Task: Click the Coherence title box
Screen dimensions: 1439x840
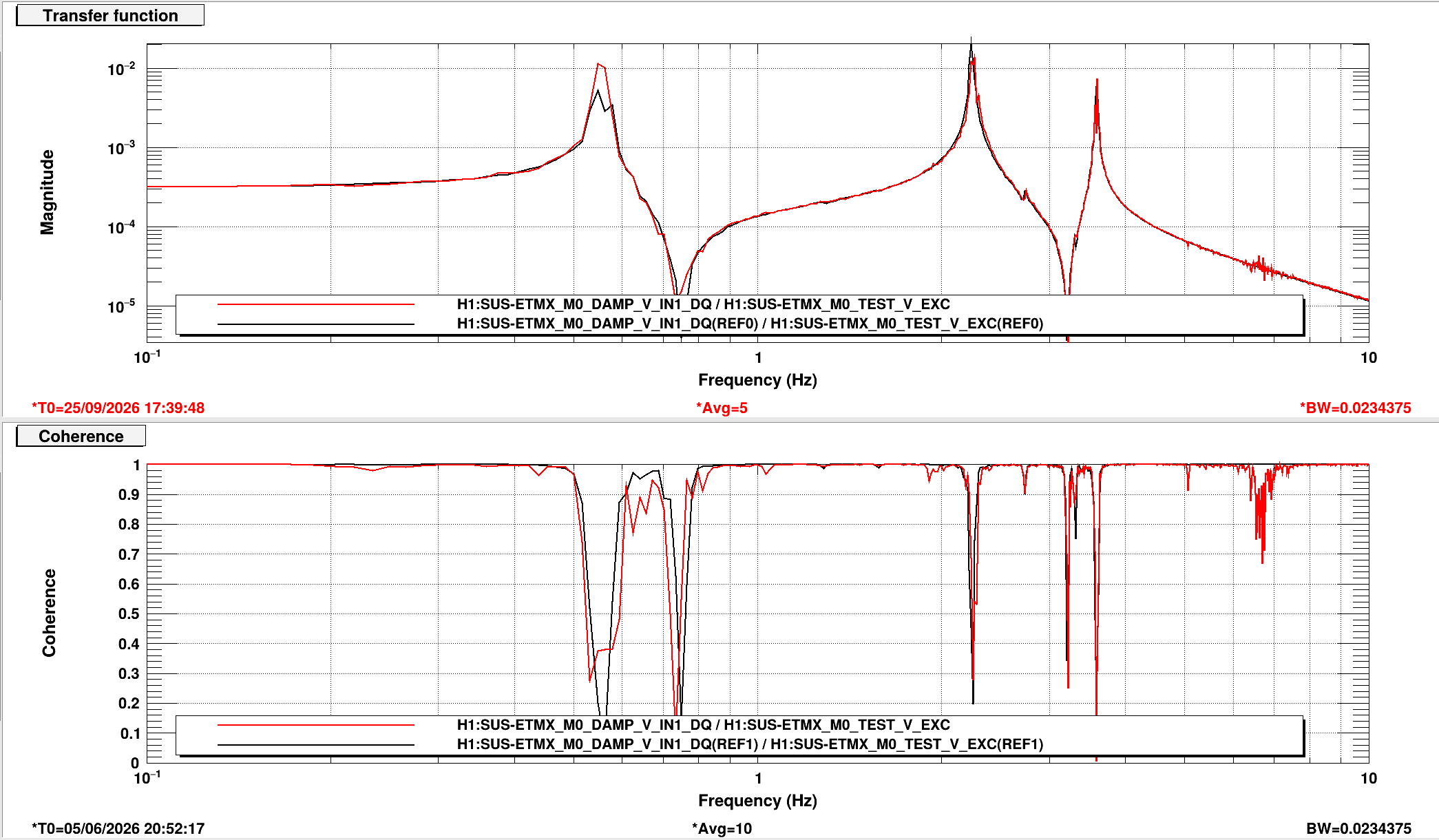Action: (81, 436)
